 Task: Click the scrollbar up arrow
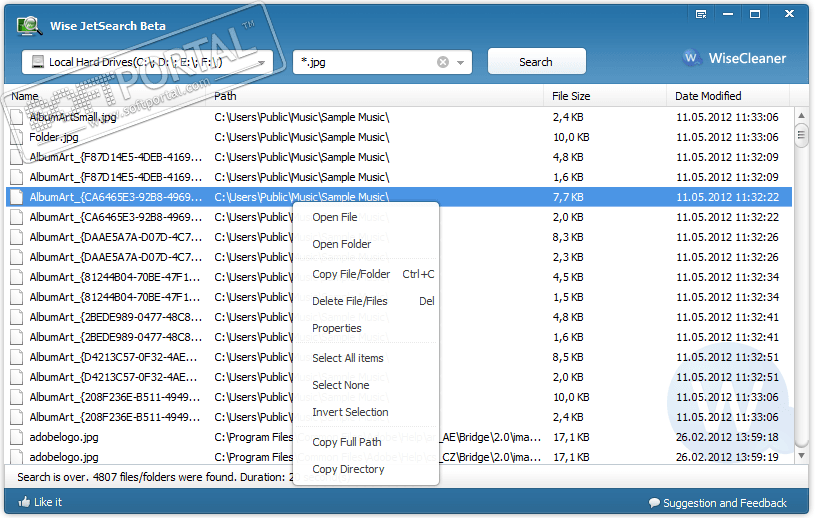coord(801,115)
